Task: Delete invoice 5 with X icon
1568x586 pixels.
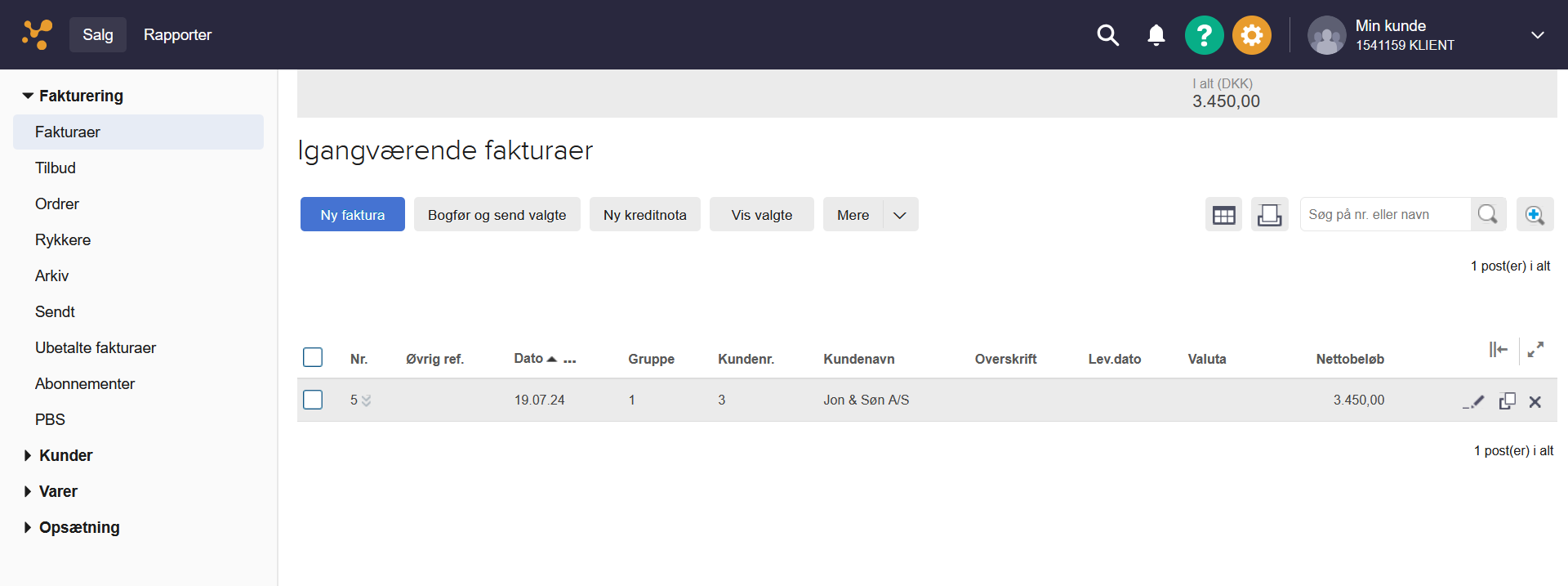Action: pos(1535,401)
